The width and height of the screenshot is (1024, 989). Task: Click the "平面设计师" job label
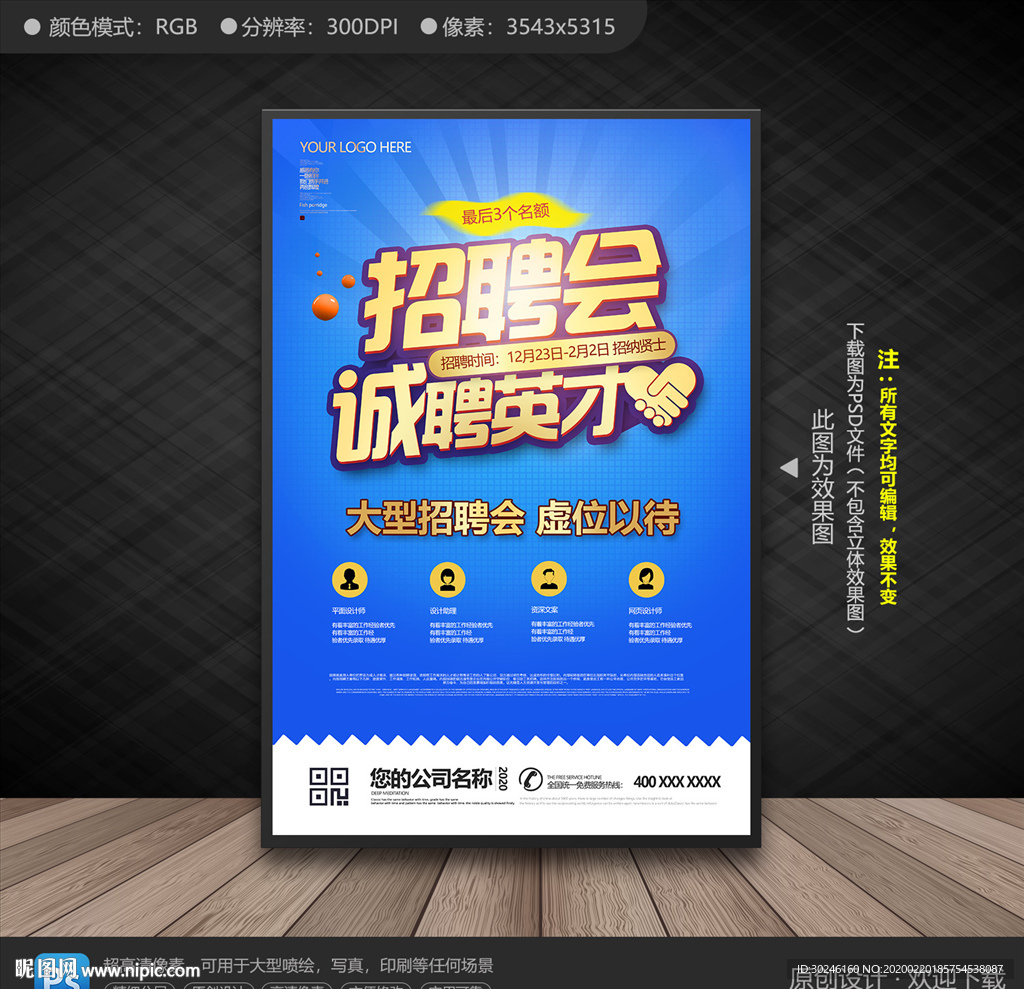click(x=348, y=611)
